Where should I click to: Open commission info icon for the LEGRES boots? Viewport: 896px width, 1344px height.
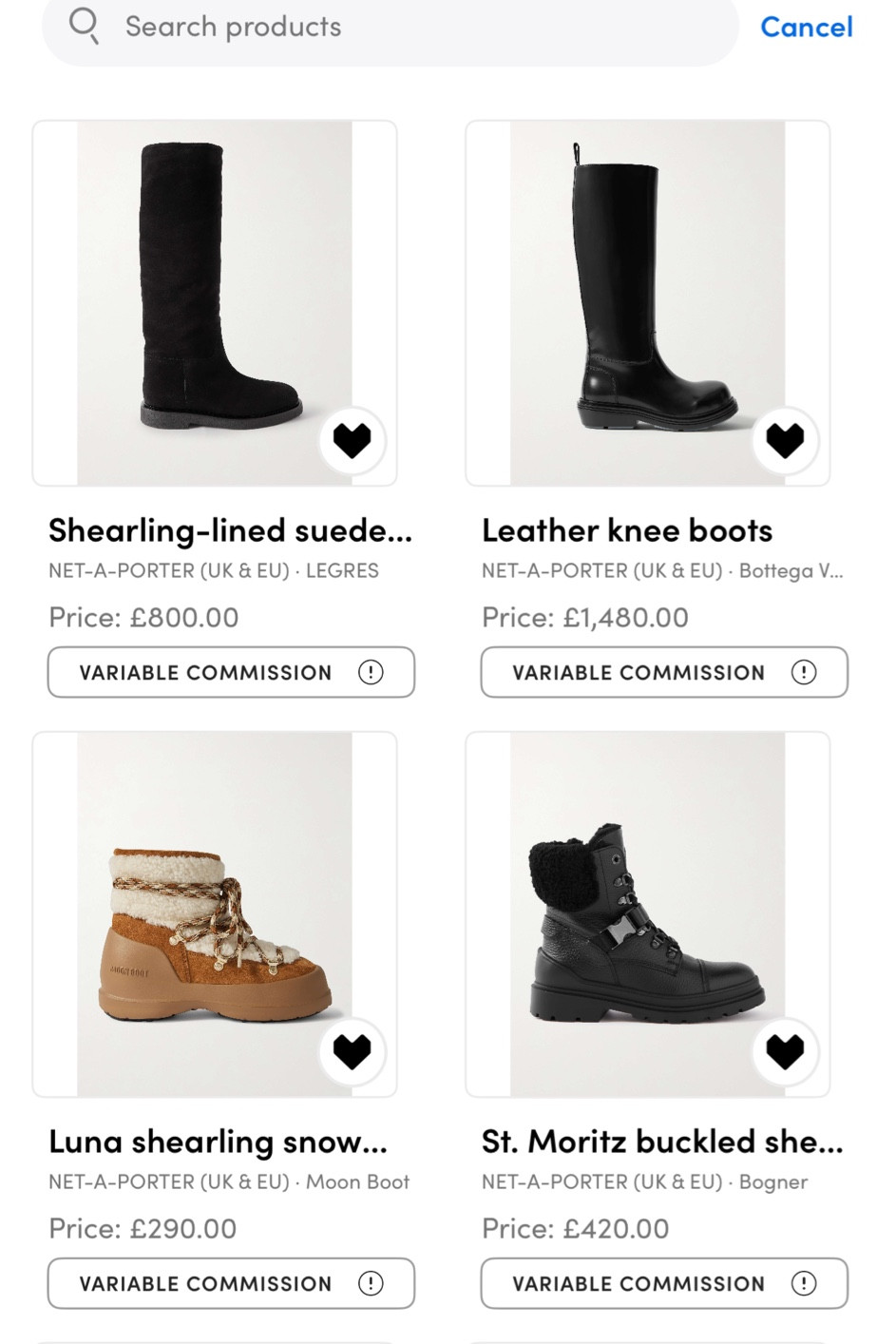(x=372, y=672)
